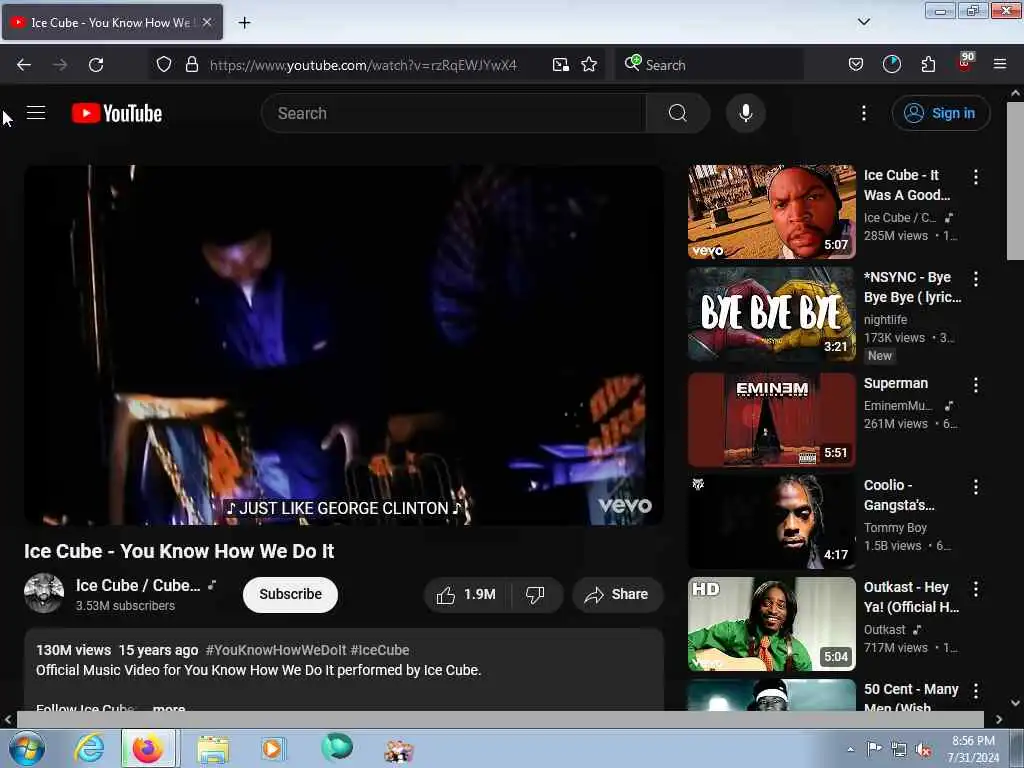The width and height of the screenshot is (1024, 768).
Task: Open Outkast Hey Ya thumbnail
Action: pos(771,624)
